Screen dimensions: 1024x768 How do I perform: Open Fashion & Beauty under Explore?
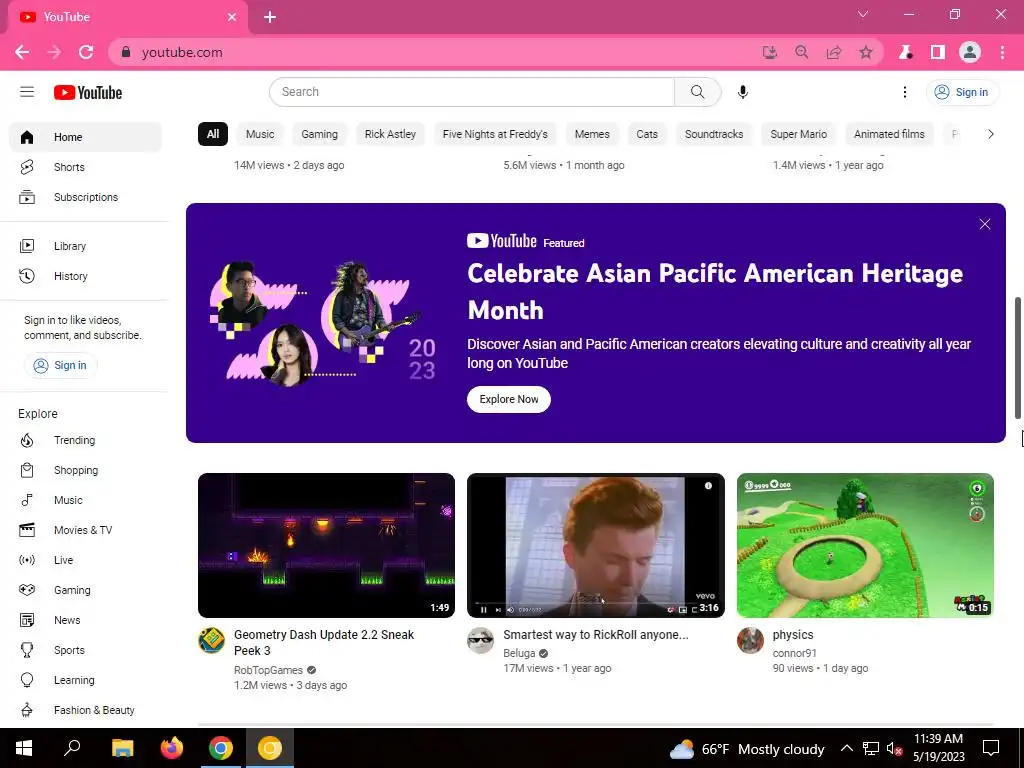(85, 711)
